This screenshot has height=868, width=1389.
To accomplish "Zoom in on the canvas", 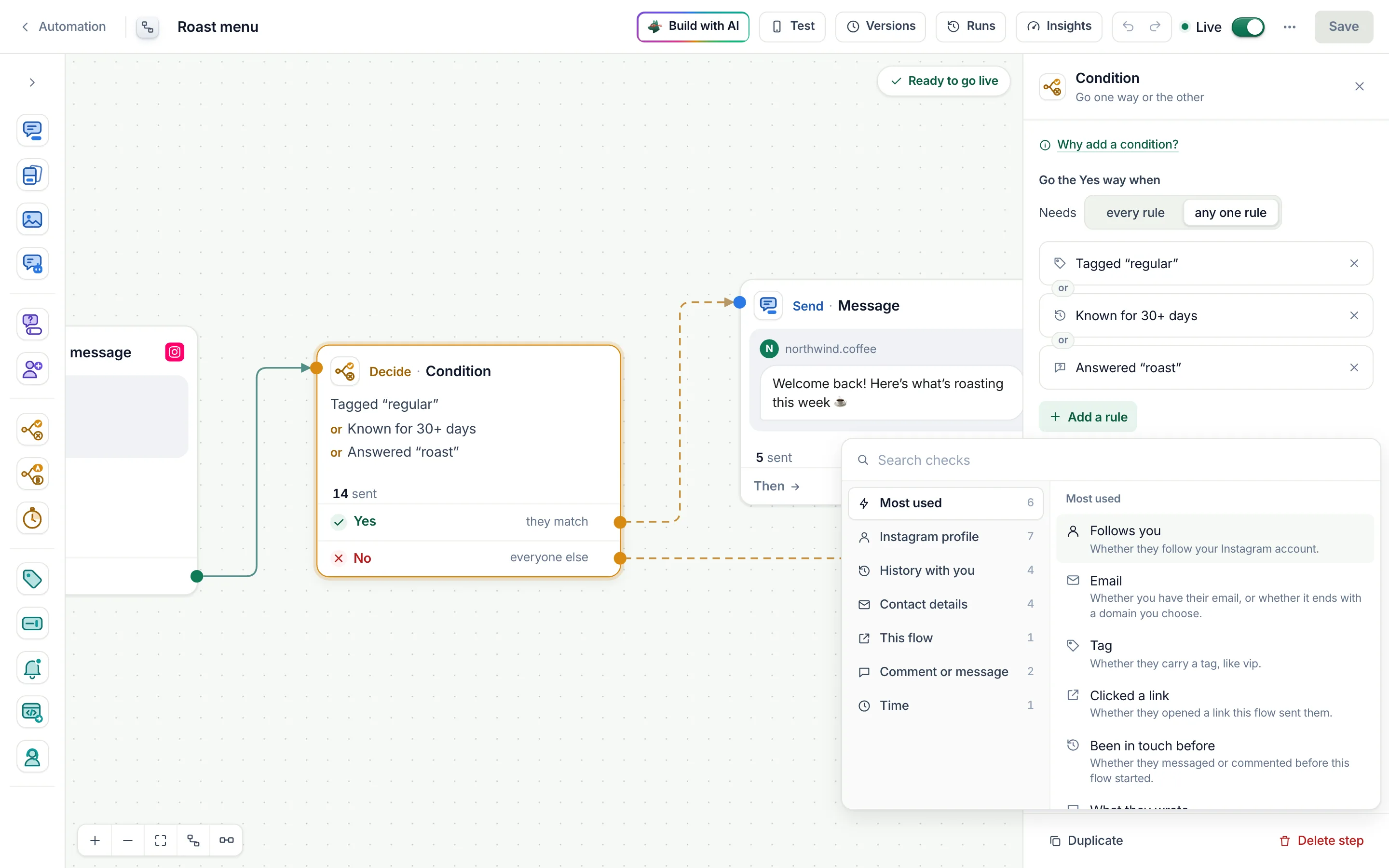I will coord(95,841).
